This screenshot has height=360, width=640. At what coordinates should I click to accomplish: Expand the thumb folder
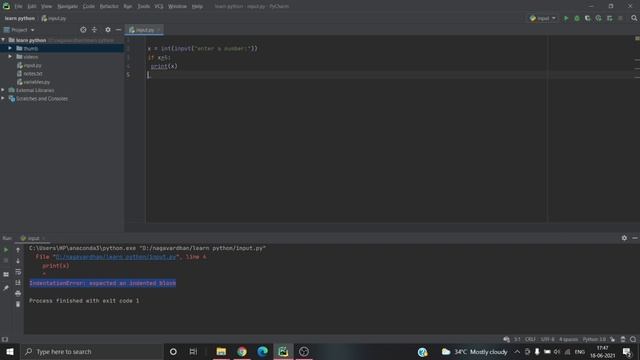point(10,48)
